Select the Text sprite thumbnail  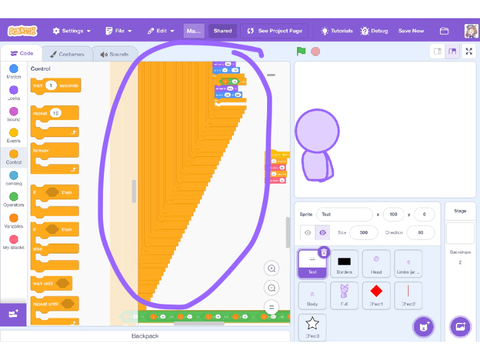312,263
